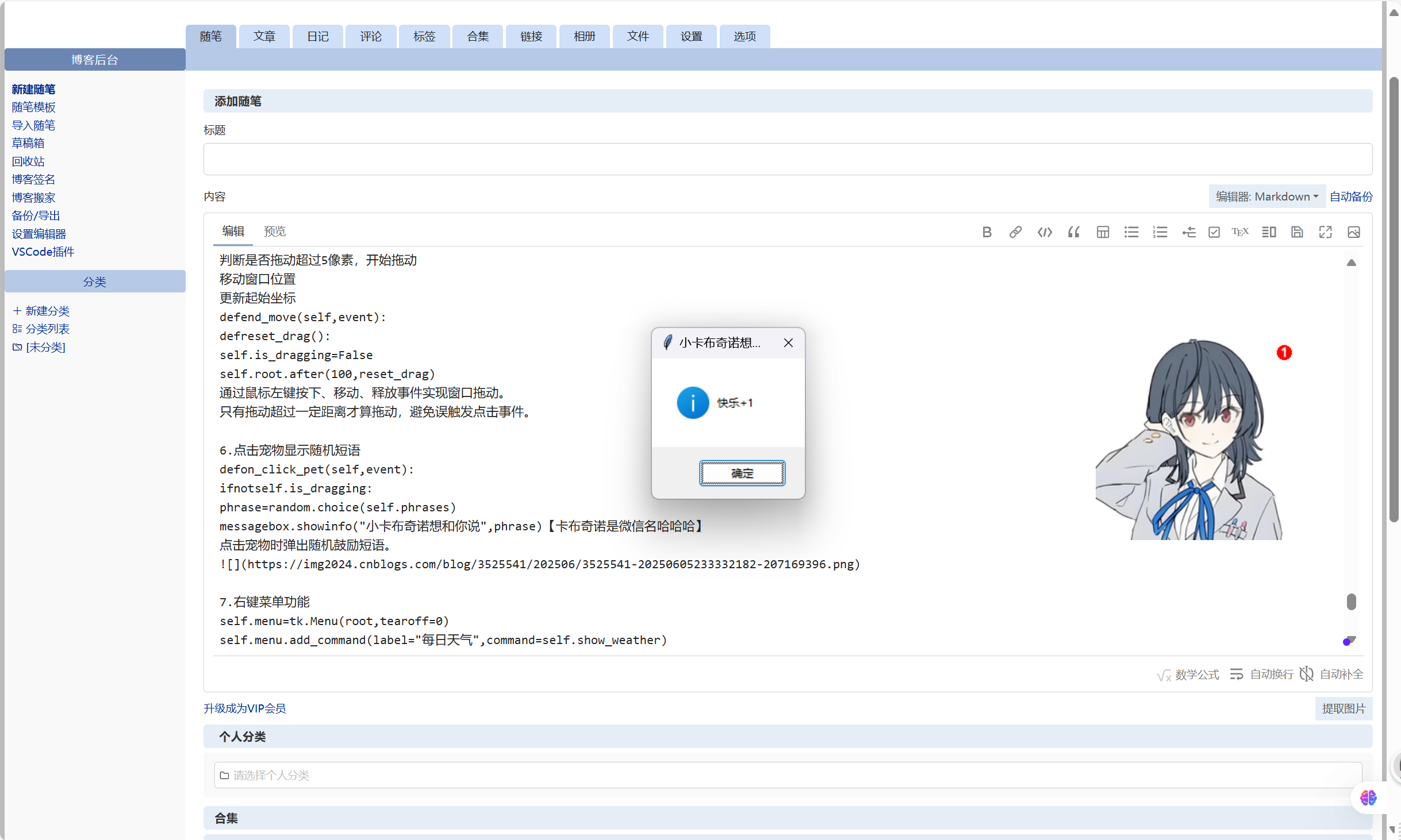This screenshot has width=1401, height=840.
Task: Insert a table using the table icon
Action: click(x=1102, y=232)
